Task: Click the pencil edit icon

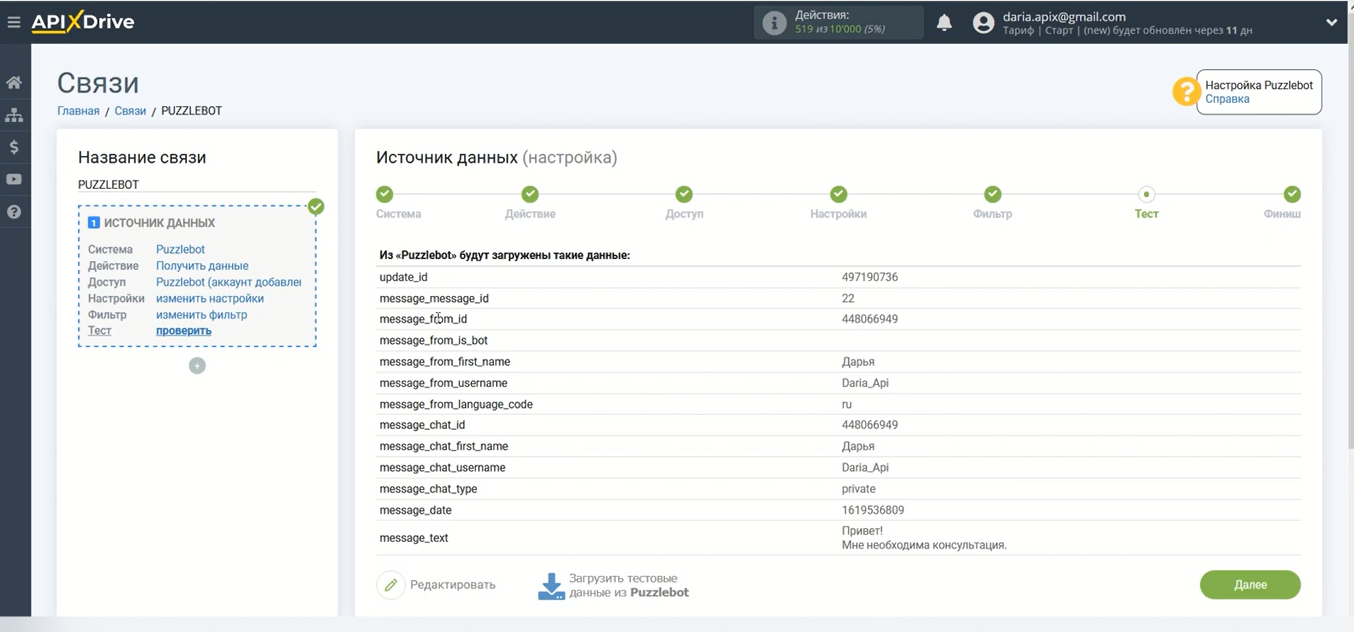Action: click(x=391, y=585)
